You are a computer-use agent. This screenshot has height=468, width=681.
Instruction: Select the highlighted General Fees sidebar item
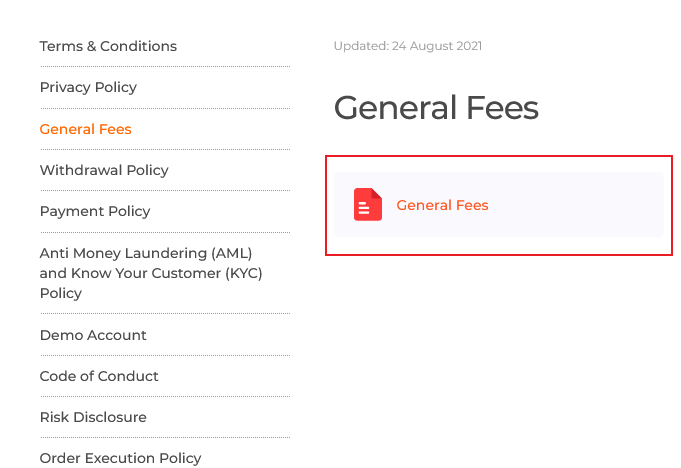pyautogui.click(x=86, y=129)
